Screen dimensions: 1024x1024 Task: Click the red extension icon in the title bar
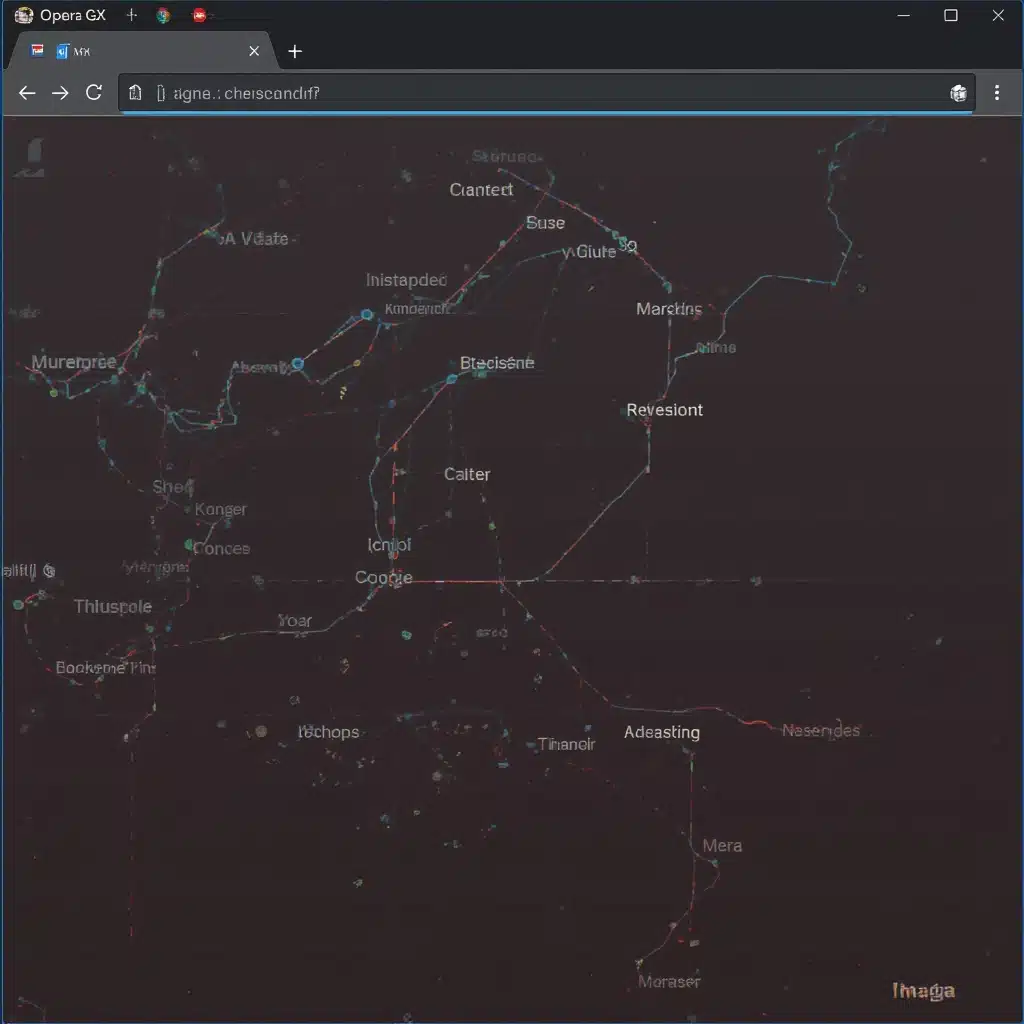point(197,15)
